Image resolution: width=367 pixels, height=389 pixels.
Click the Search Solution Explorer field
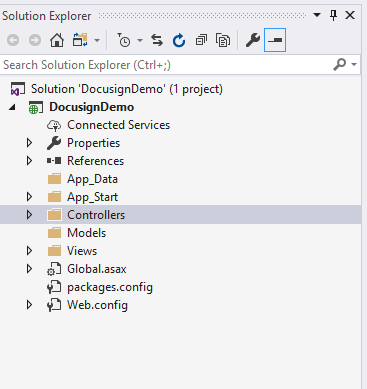(167, 65)
